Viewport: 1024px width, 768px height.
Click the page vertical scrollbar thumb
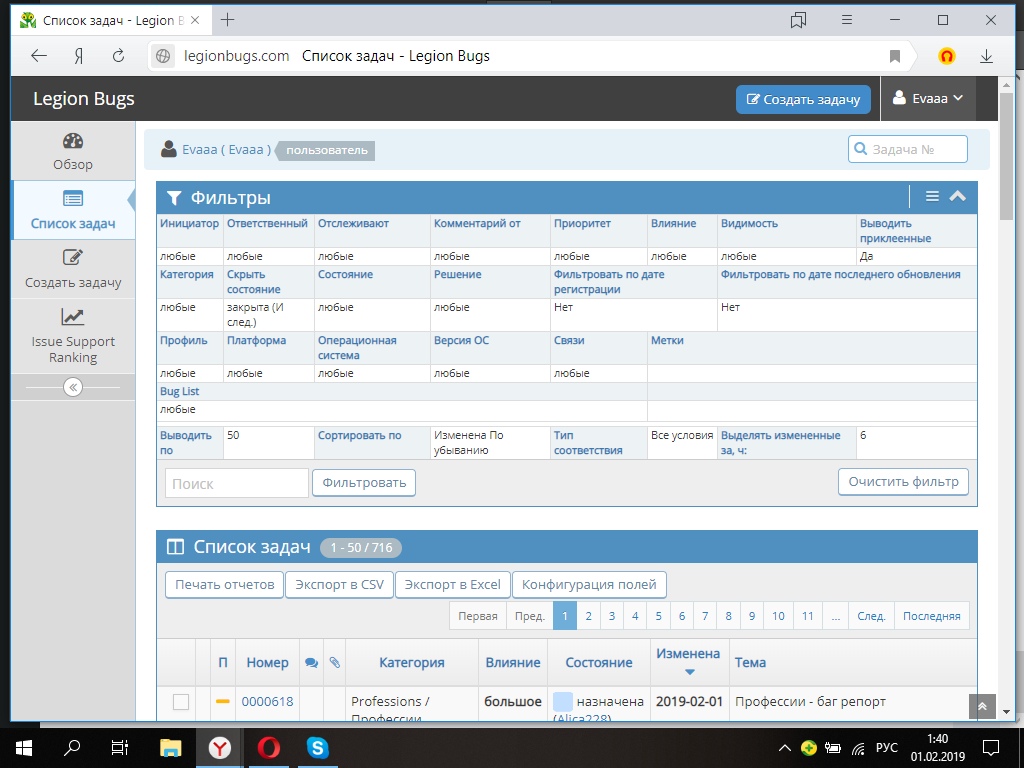pos(1006,155)
